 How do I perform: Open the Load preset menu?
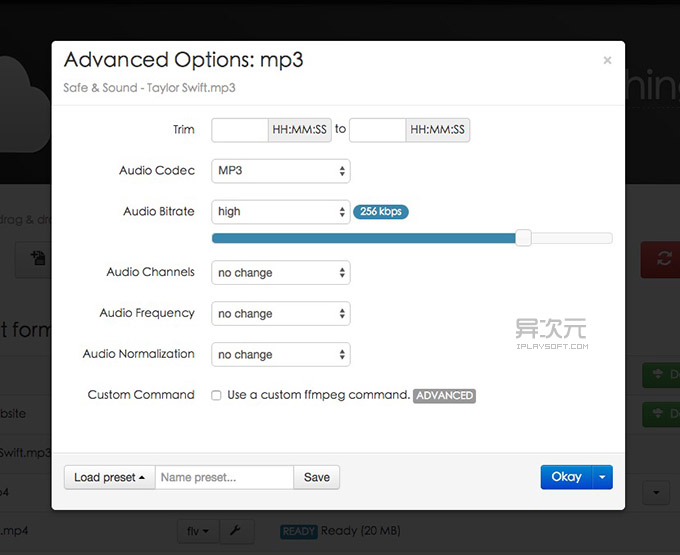(x=109, y=477)
